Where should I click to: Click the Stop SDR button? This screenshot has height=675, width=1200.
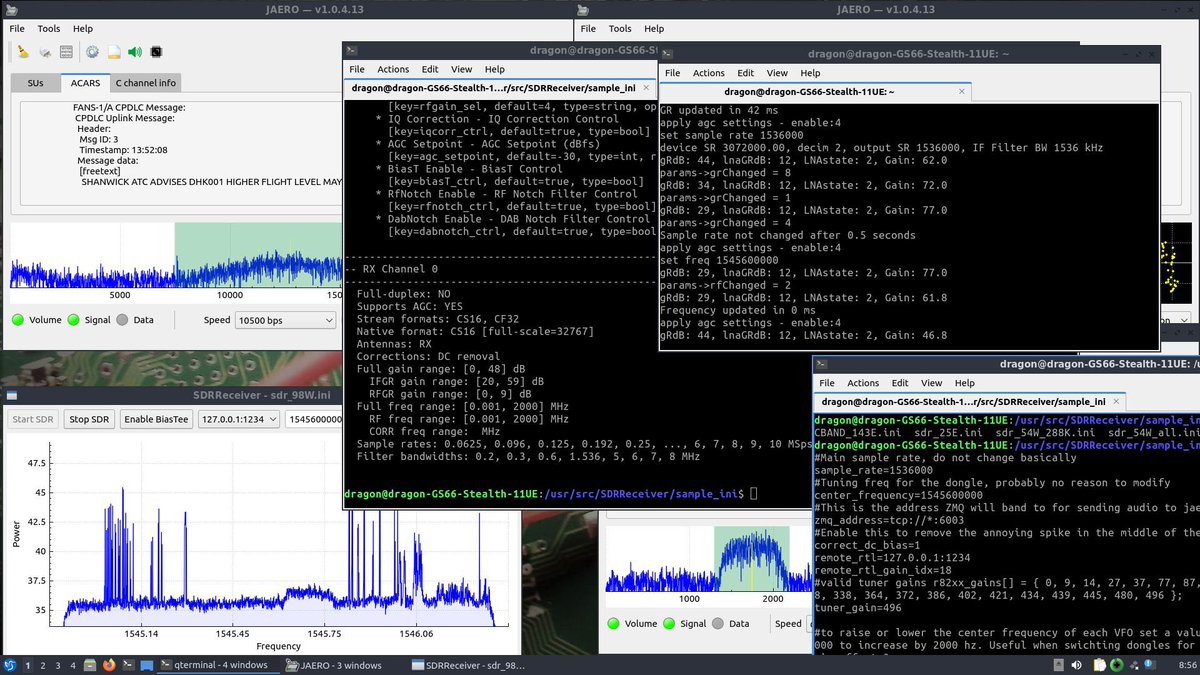click(88, 420)
